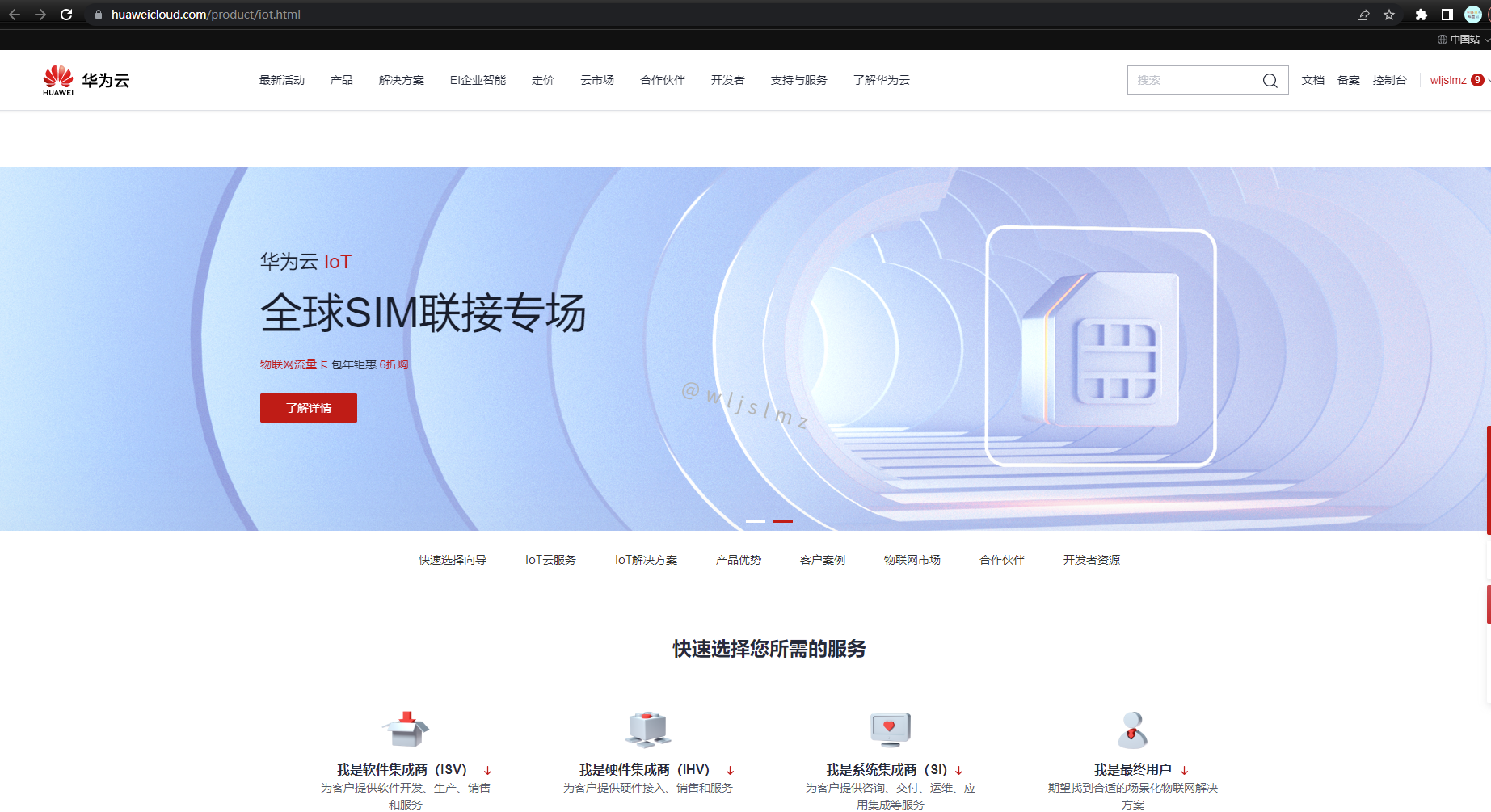
Task: Expand the red arrow beside 我是软件集成商 (ISV)
Action: (x=487, y=770)
